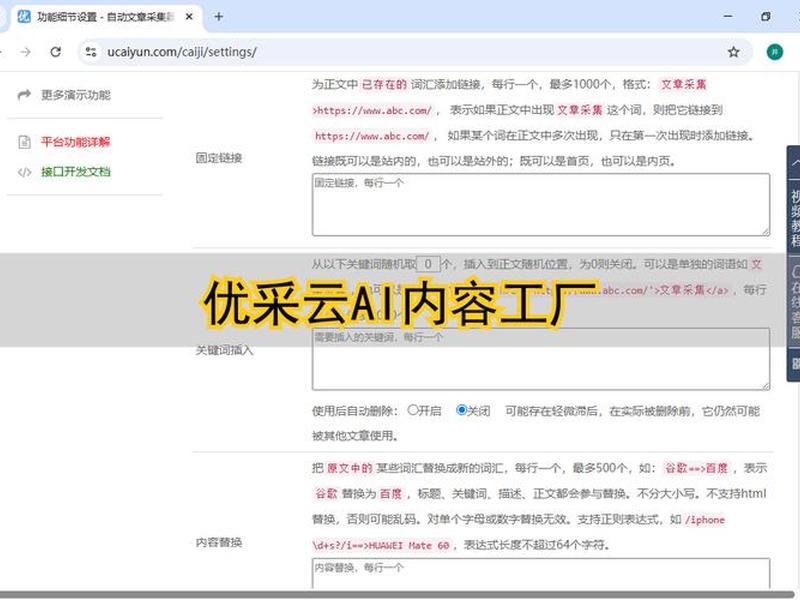Click the 使用后自动删除 label
The height and width of the screenshot is (600, 800).
pos(355,411)
